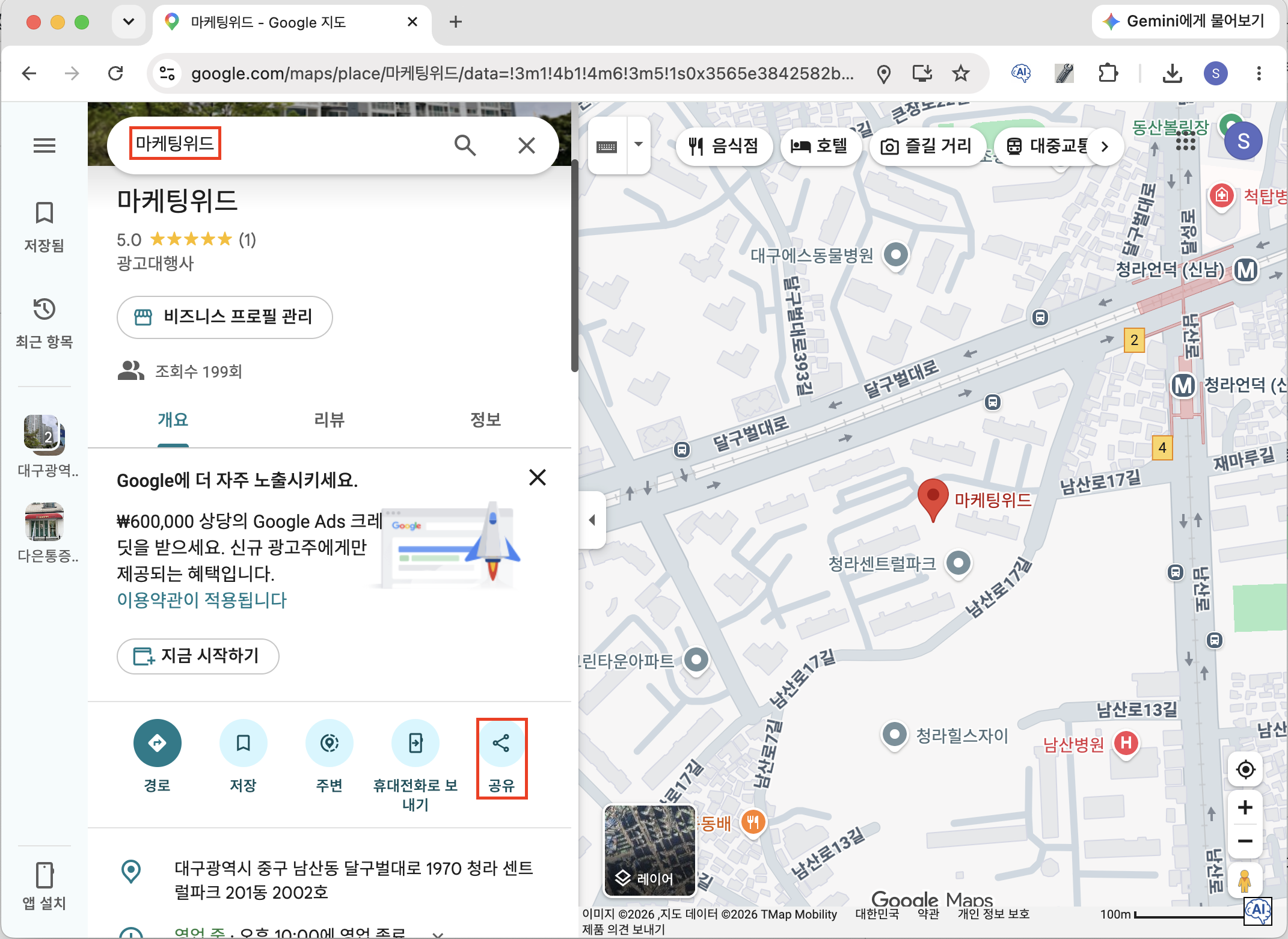Filter by 즐길 거리 chip
The image size is (1288, 939).
click(927, 146)
